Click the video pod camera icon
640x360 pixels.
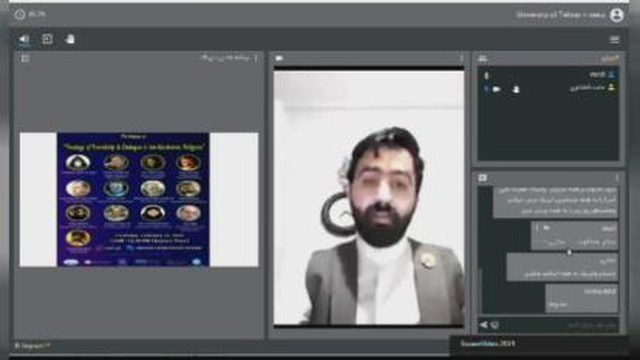[279, 58]
